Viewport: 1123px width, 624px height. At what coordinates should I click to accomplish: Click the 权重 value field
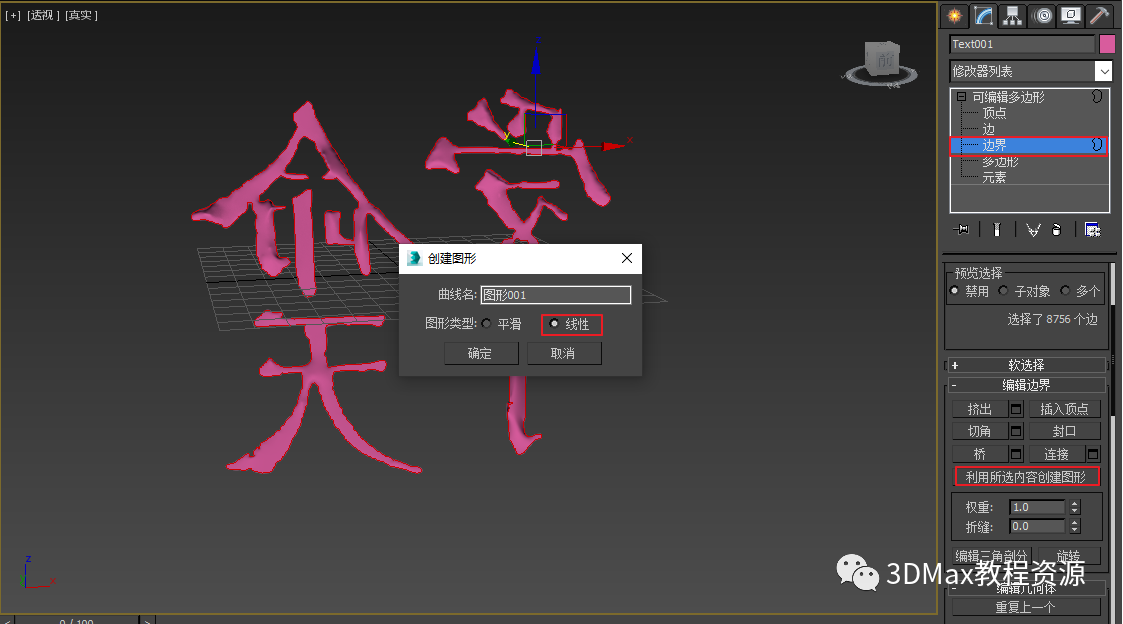(1037, 507)
